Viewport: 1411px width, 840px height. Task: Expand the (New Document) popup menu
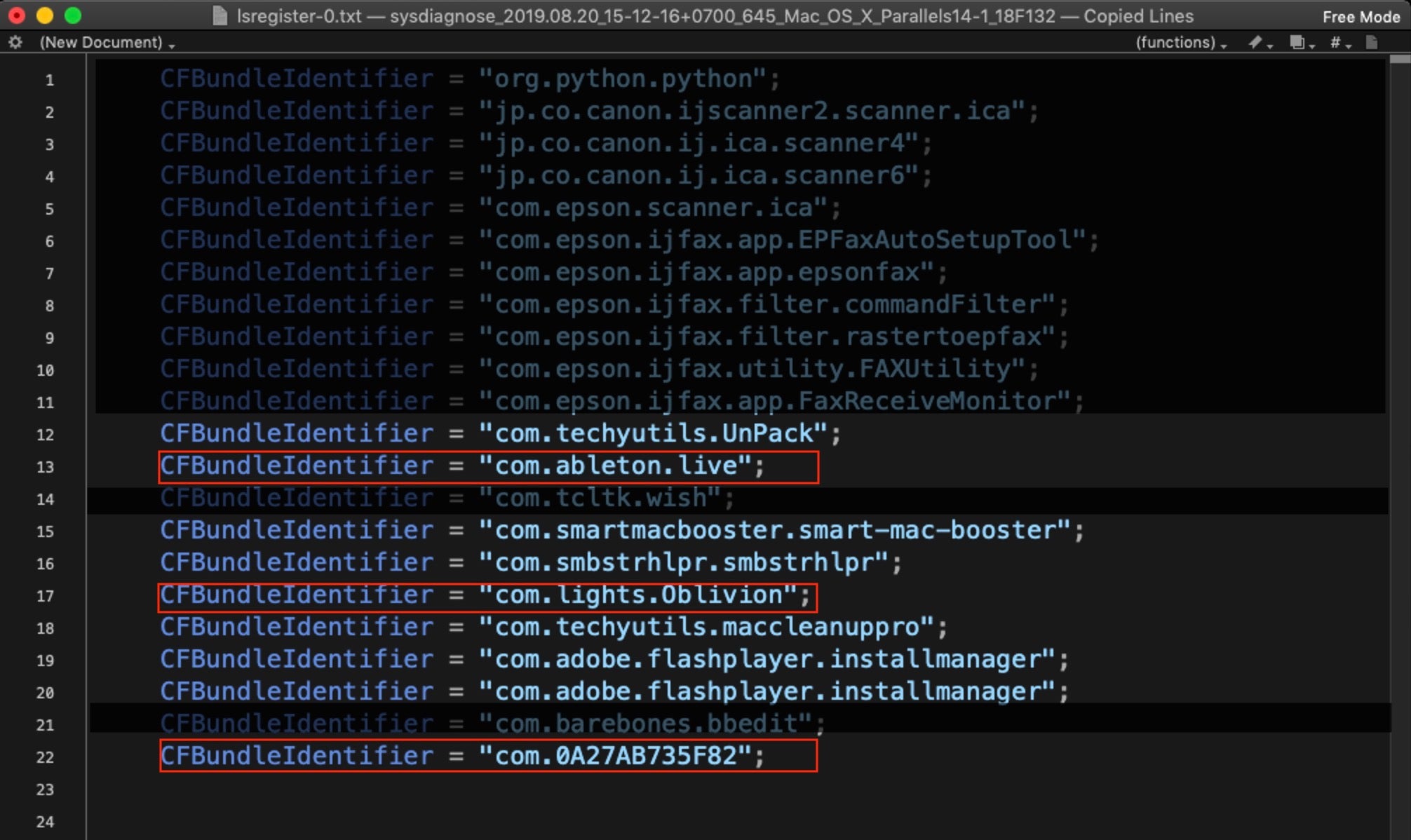click(107, 43)
